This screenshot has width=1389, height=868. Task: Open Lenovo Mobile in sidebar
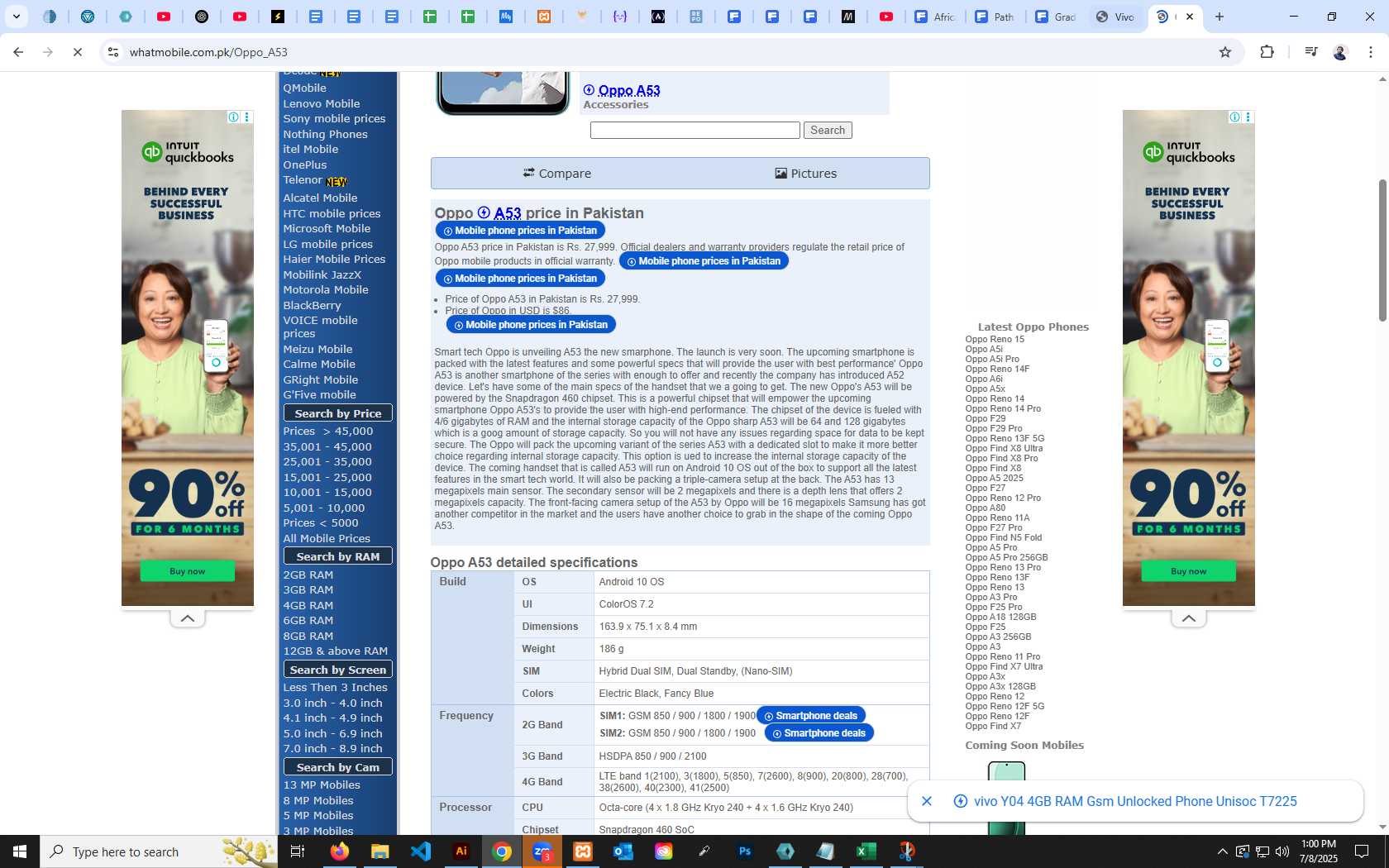click(322, 103)
